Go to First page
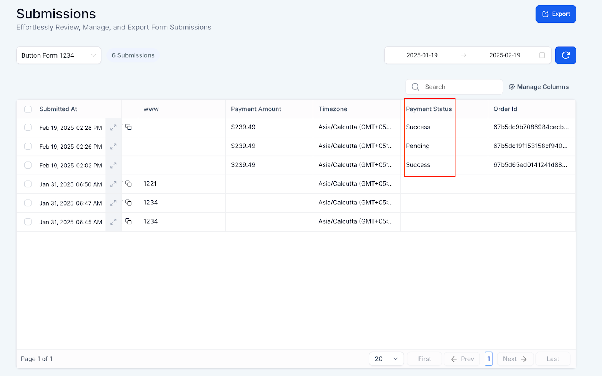This screenshot has width=602, height=376. [x=424, y=359]
